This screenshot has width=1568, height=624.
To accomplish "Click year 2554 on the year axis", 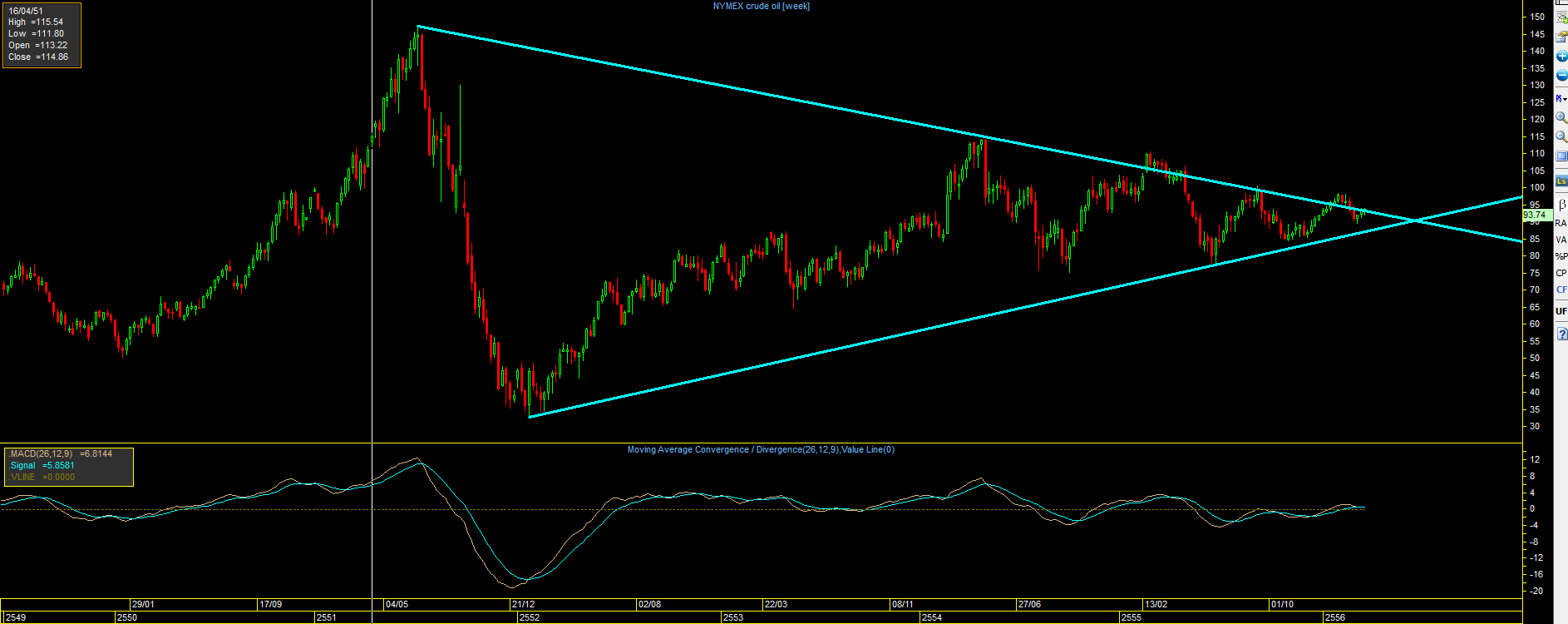I will (931, 617).
